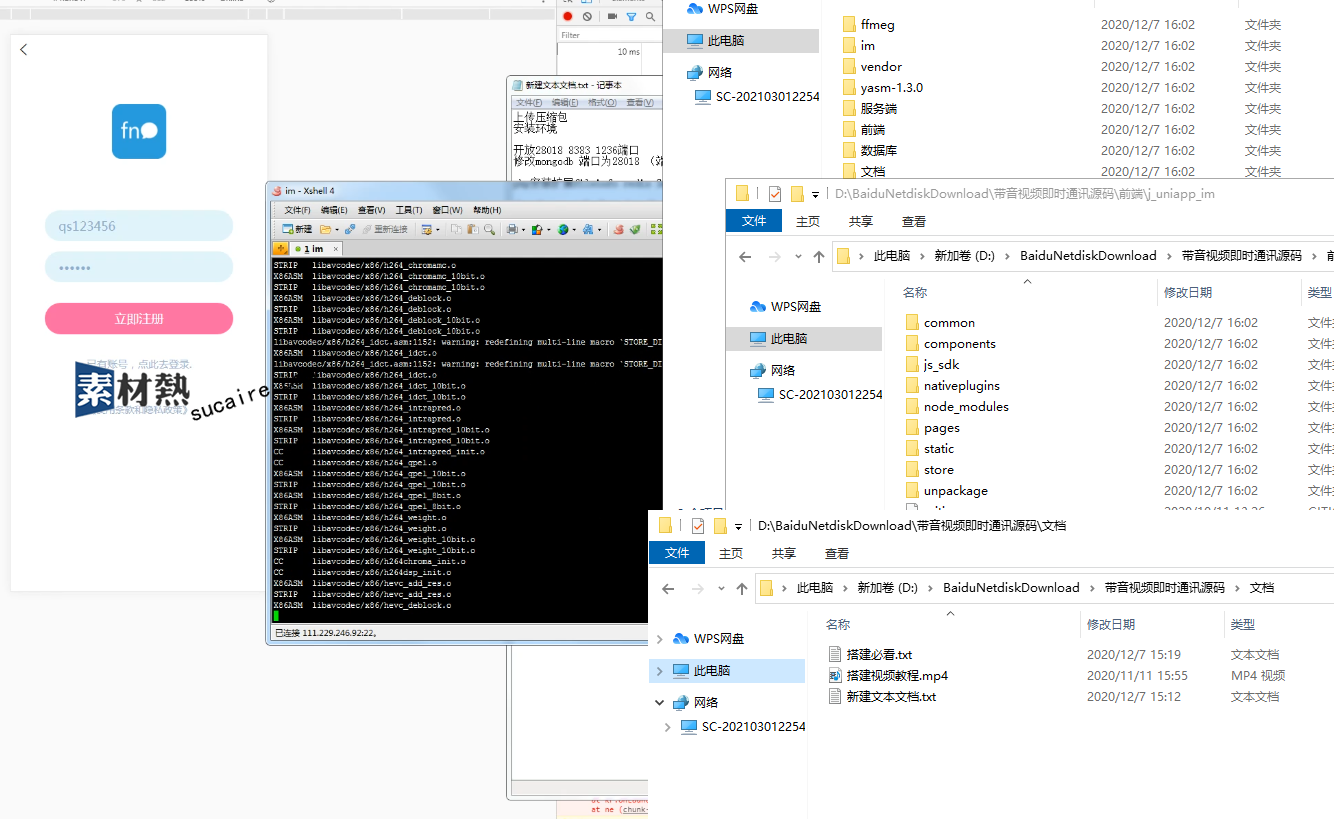Click the paste icon in Xshell toolbar
1334x819 pixels.
[x=473, y=229]
